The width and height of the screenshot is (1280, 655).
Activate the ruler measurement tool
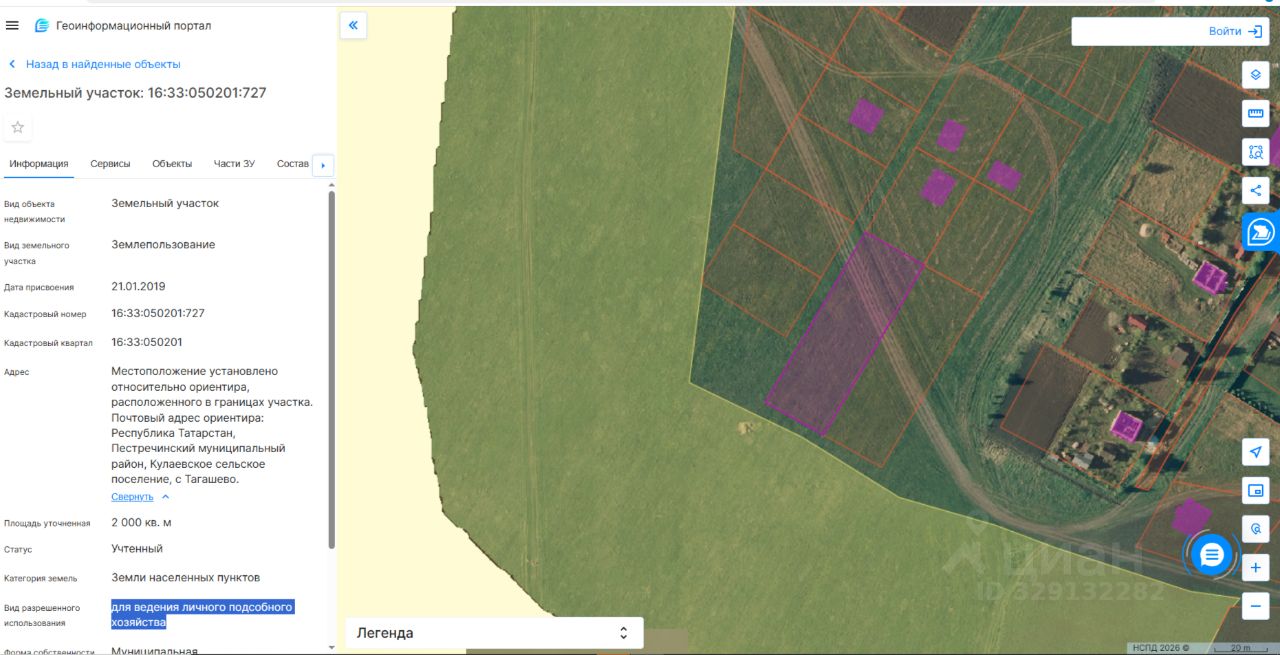click(1256, 113)
